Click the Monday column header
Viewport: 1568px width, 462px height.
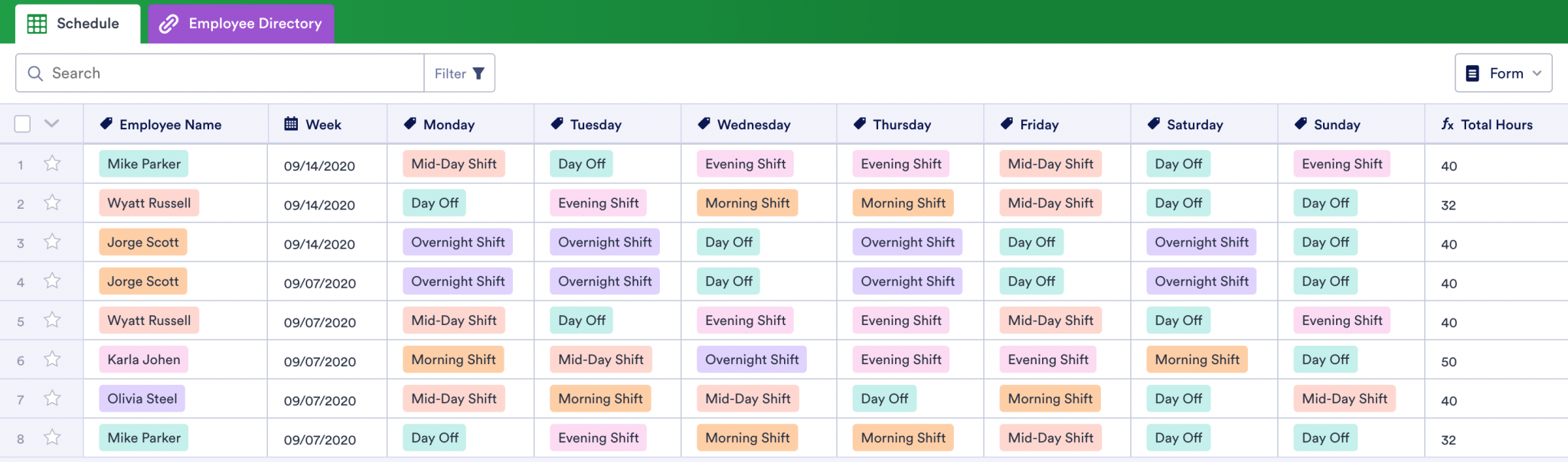click(x=449, y=125)
